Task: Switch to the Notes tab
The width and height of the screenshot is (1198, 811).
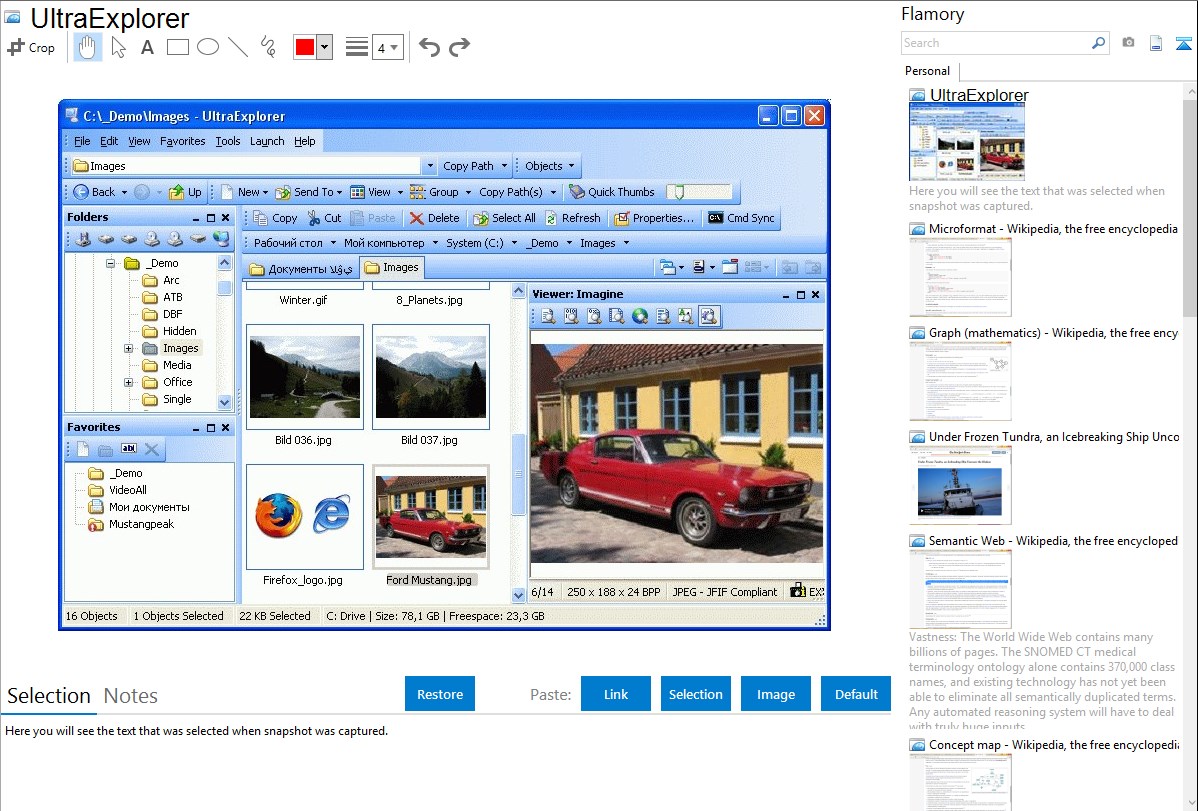Action: tap(131, 696)
